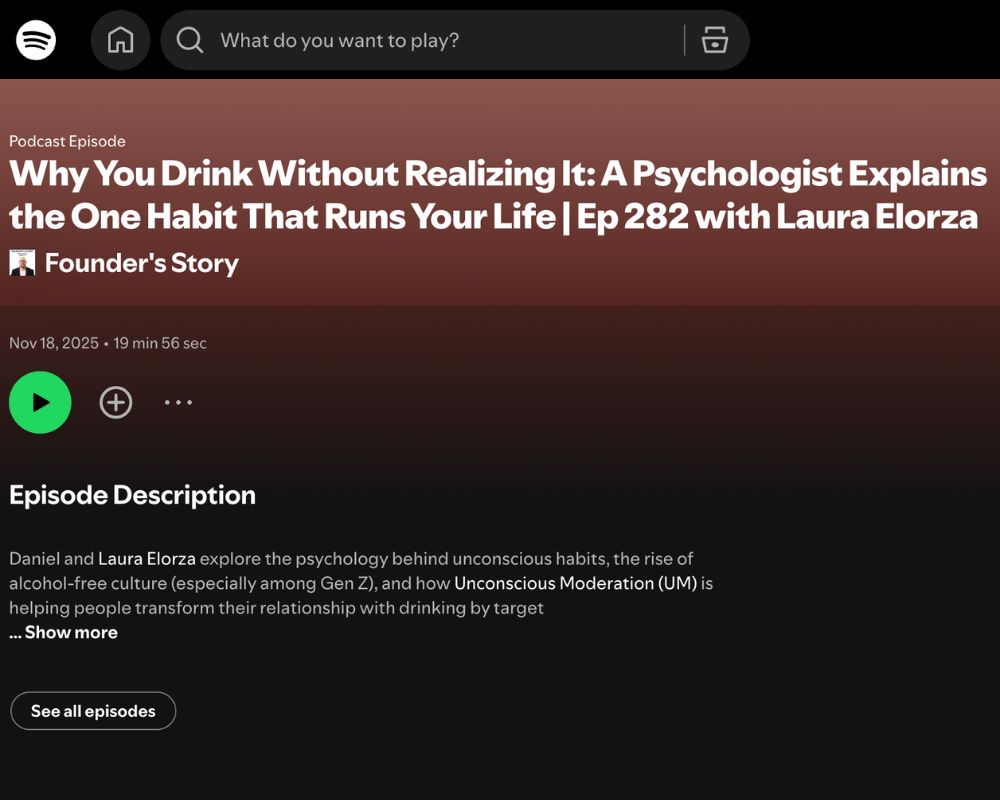Click the Founder's Story cover thumbnail

[x=22, y=263]
